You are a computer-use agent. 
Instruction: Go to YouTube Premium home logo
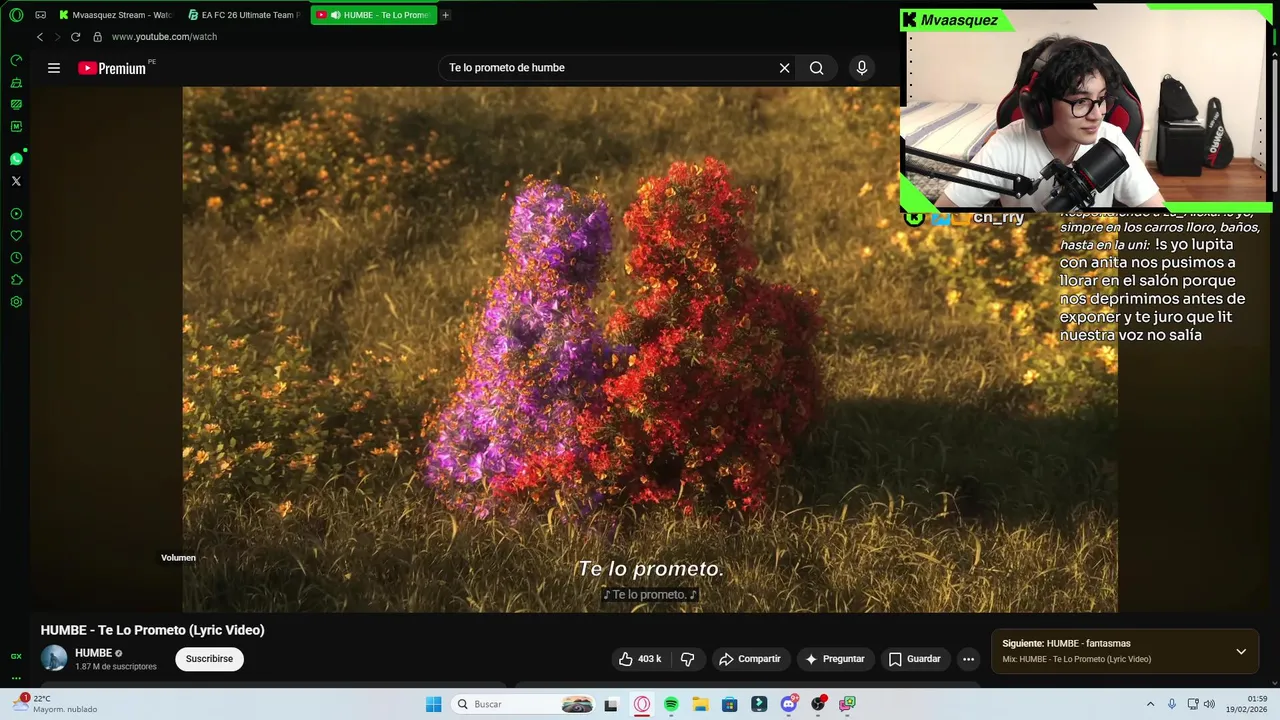pyautogui.click(x=112, y=68)
